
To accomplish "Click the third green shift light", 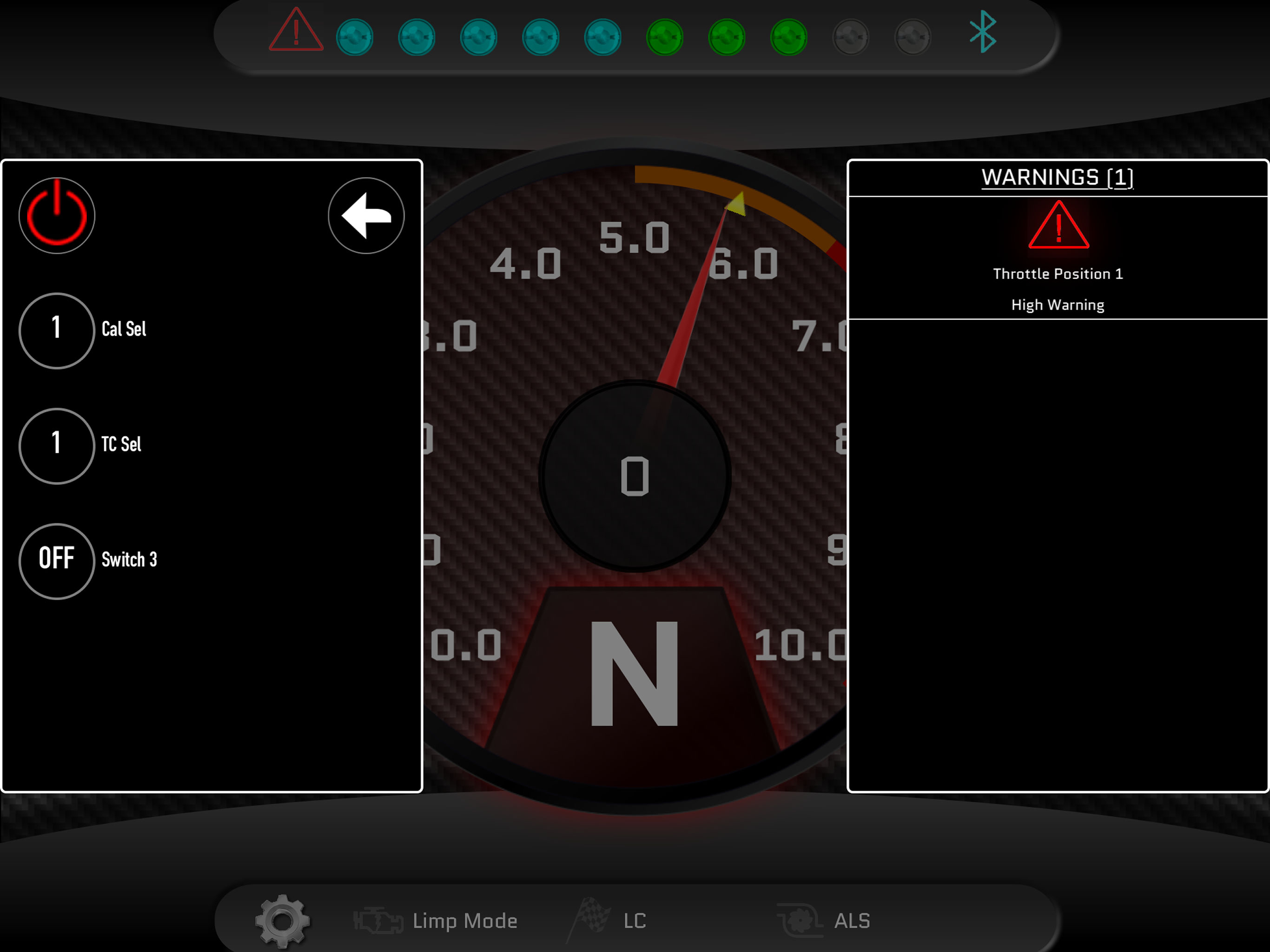I will point(789,37).
